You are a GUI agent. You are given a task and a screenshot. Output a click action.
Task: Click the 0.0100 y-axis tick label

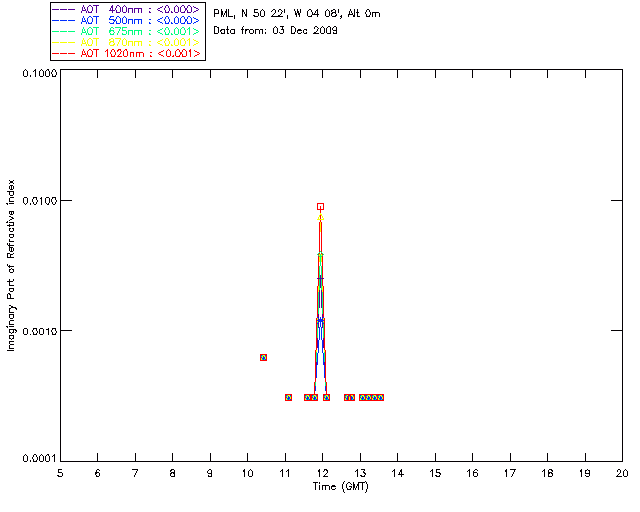(x=39, y=200)
